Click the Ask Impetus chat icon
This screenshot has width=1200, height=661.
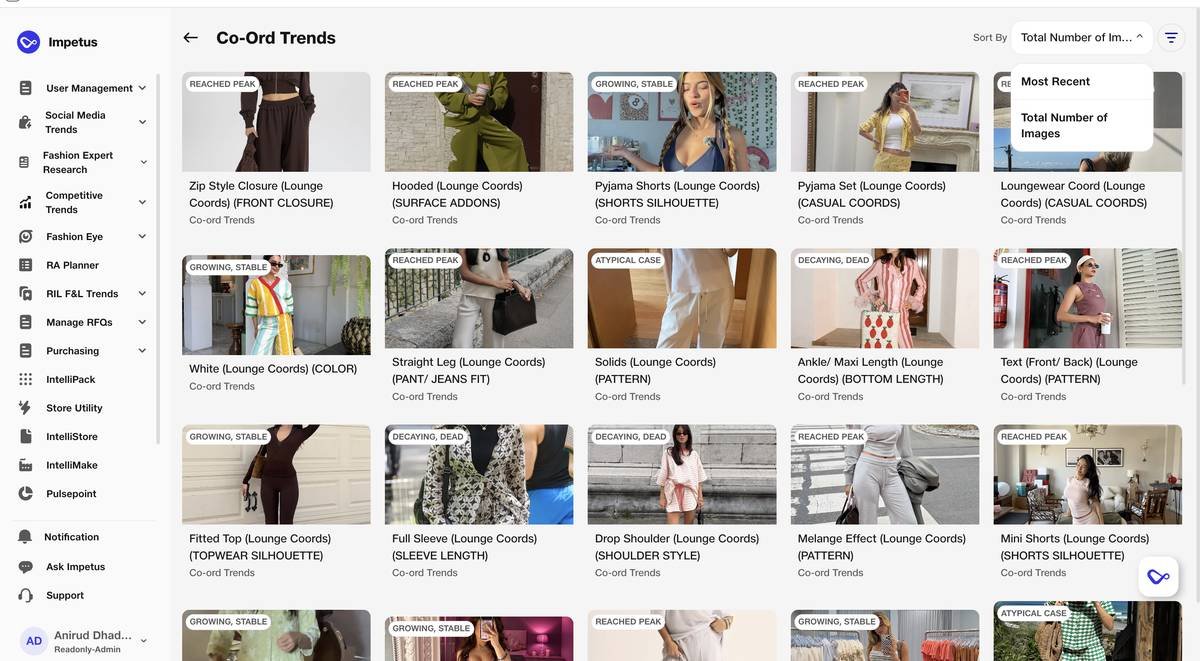pyautogui.click(x=25, y=567)
